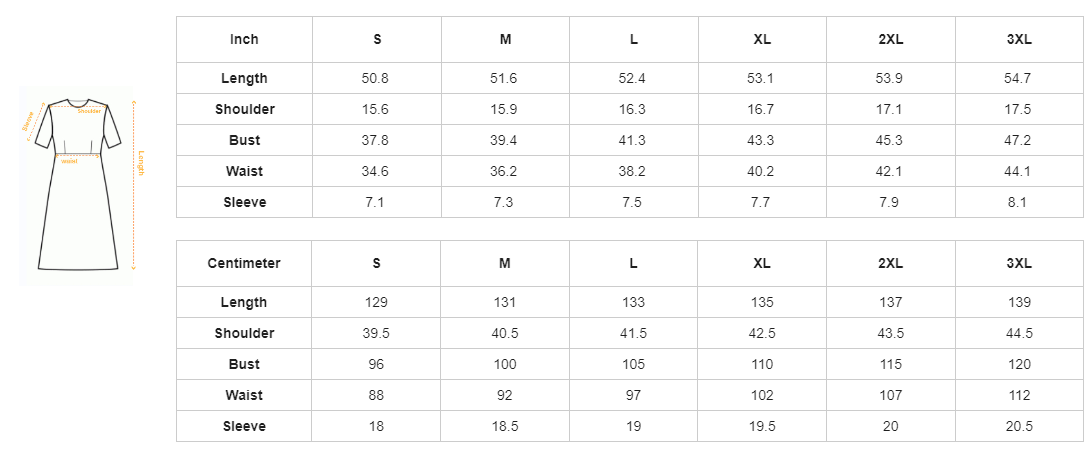Select the 131 length cell in centimeters

pyautogui.click(x=505, y=302)
